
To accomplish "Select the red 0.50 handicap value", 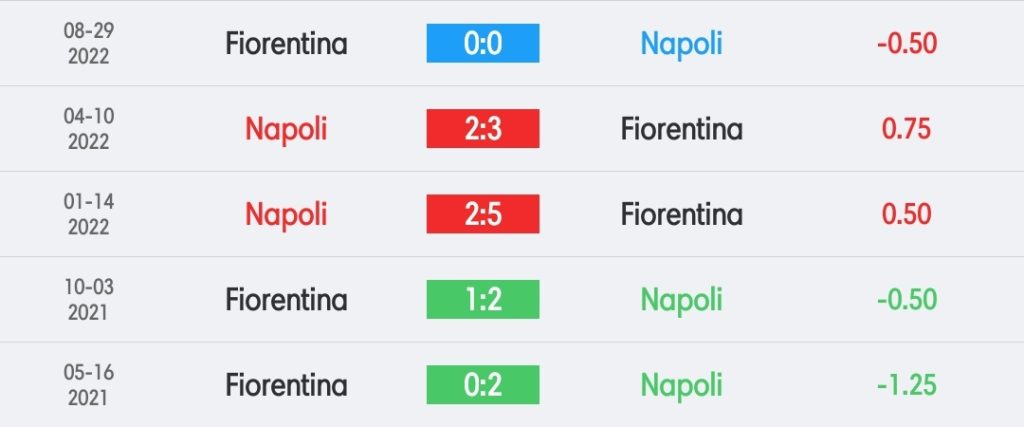I will coord(906,214).
